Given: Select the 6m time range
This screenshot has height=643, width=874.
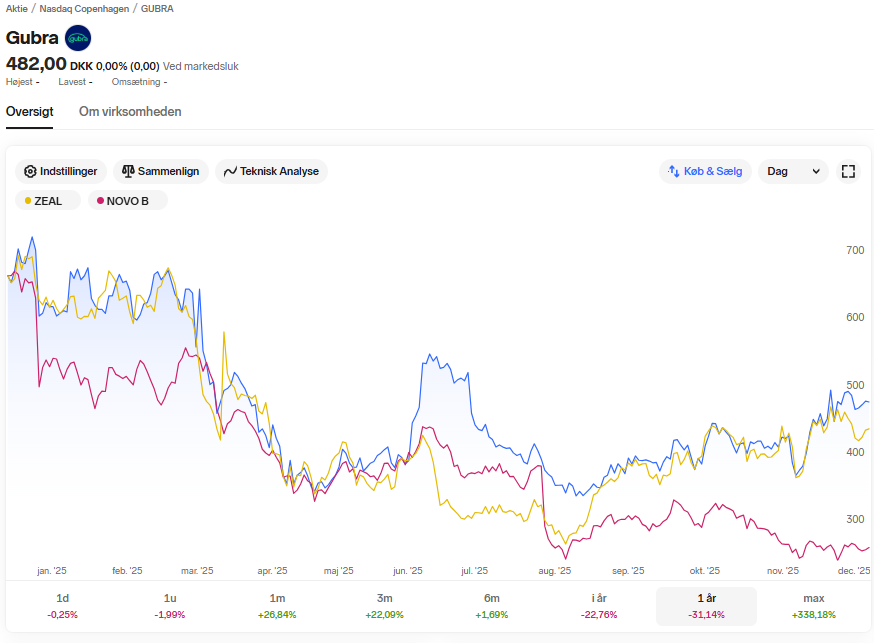Looking at the screenshot, I should 492,606.
